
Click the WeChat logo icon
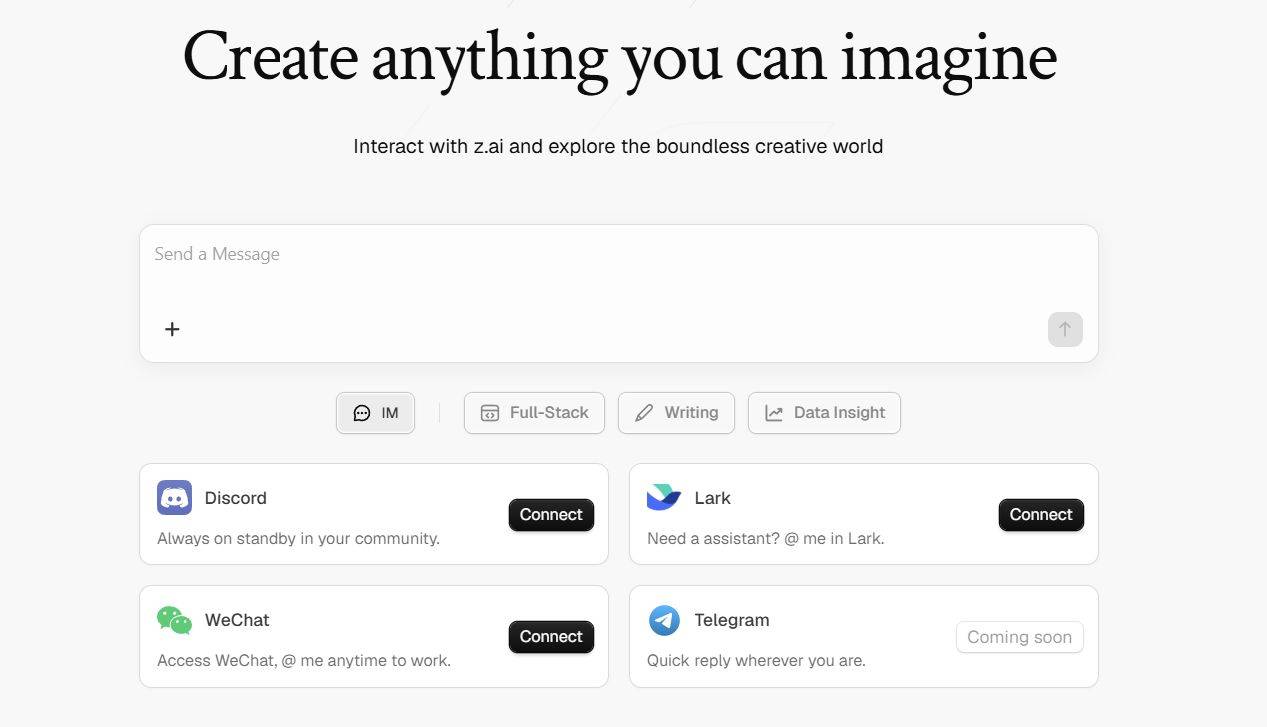click(x=174, y=620)
